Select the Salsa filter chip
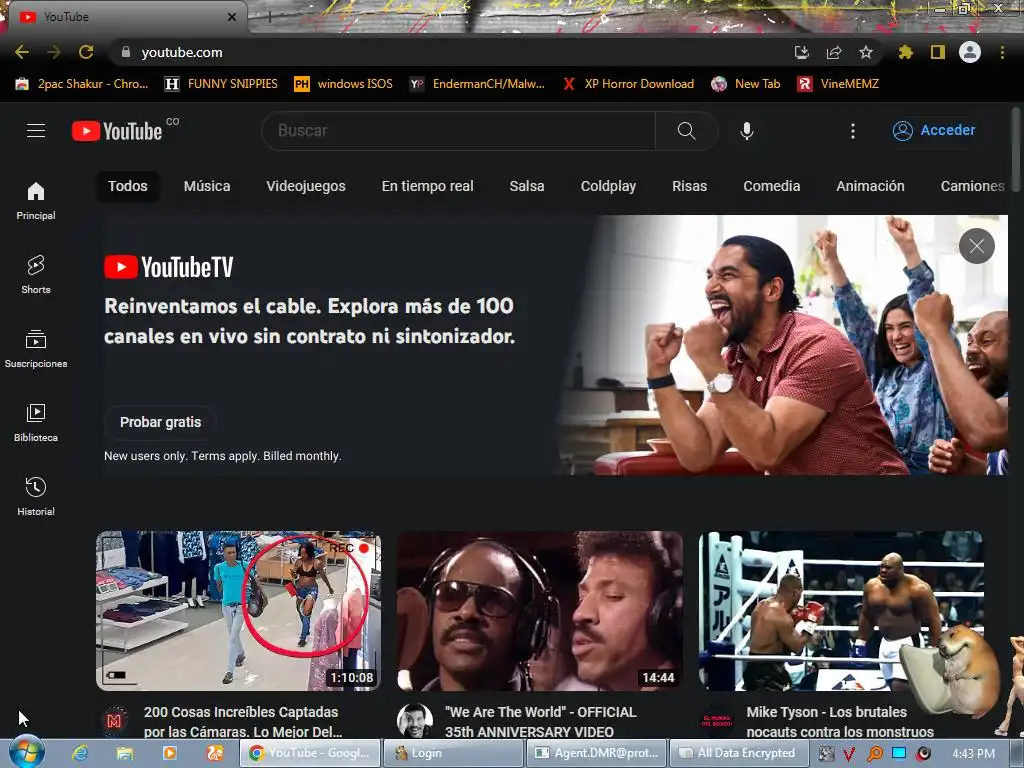This screenshot has height=768, width=1024. (x=527, y=186)
